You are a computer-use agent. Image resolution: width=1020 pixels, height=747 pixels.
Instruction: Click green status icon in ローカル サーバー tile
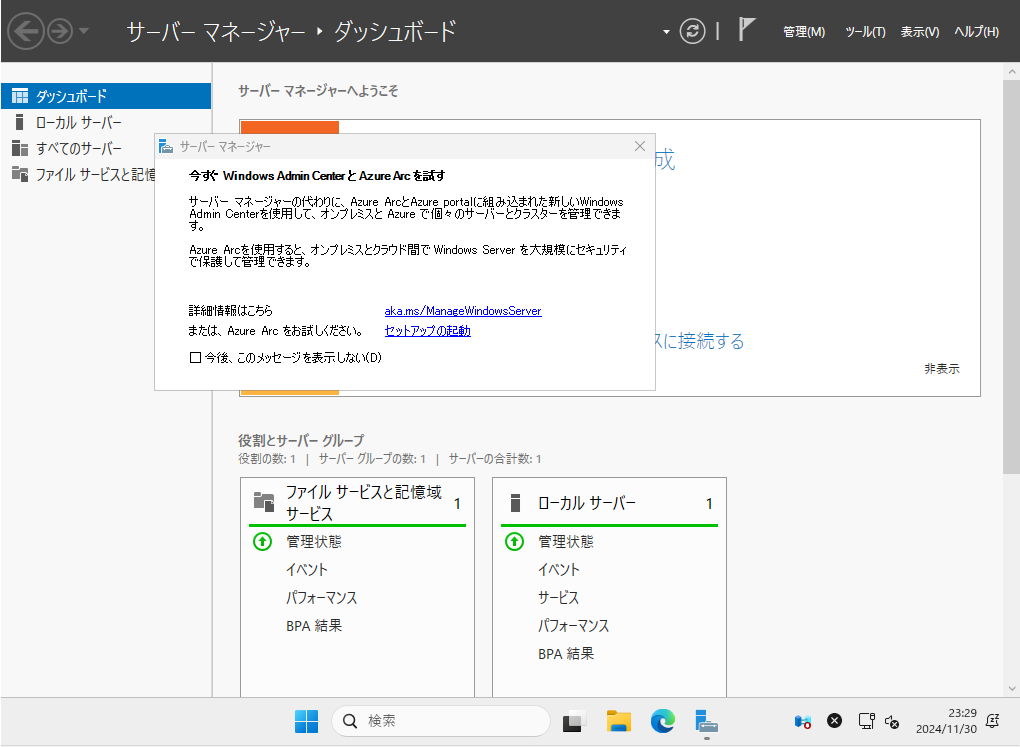(x=515, y=541)
